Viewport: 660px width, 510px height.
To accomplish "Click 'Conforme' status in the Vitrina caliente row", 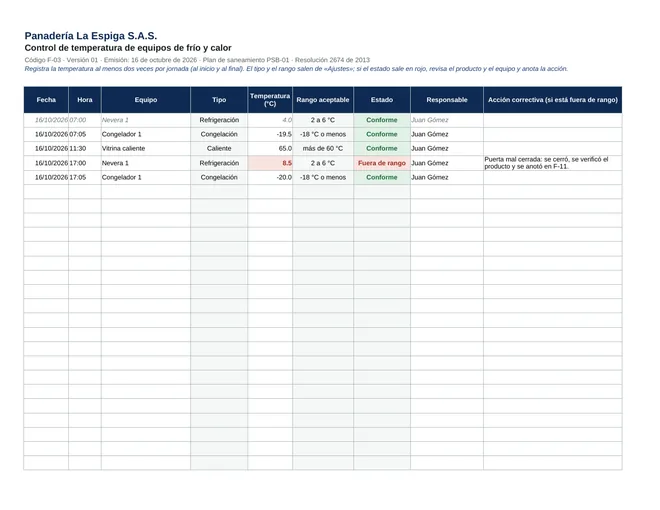I will (382, 149).
